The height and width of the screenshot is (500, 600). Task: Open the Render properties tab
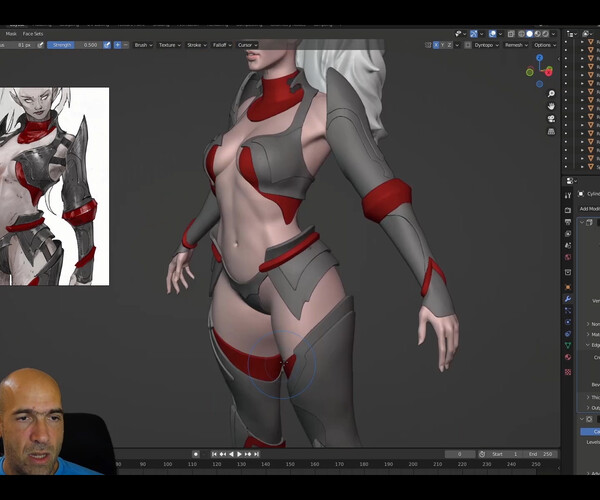coord(568,210)
